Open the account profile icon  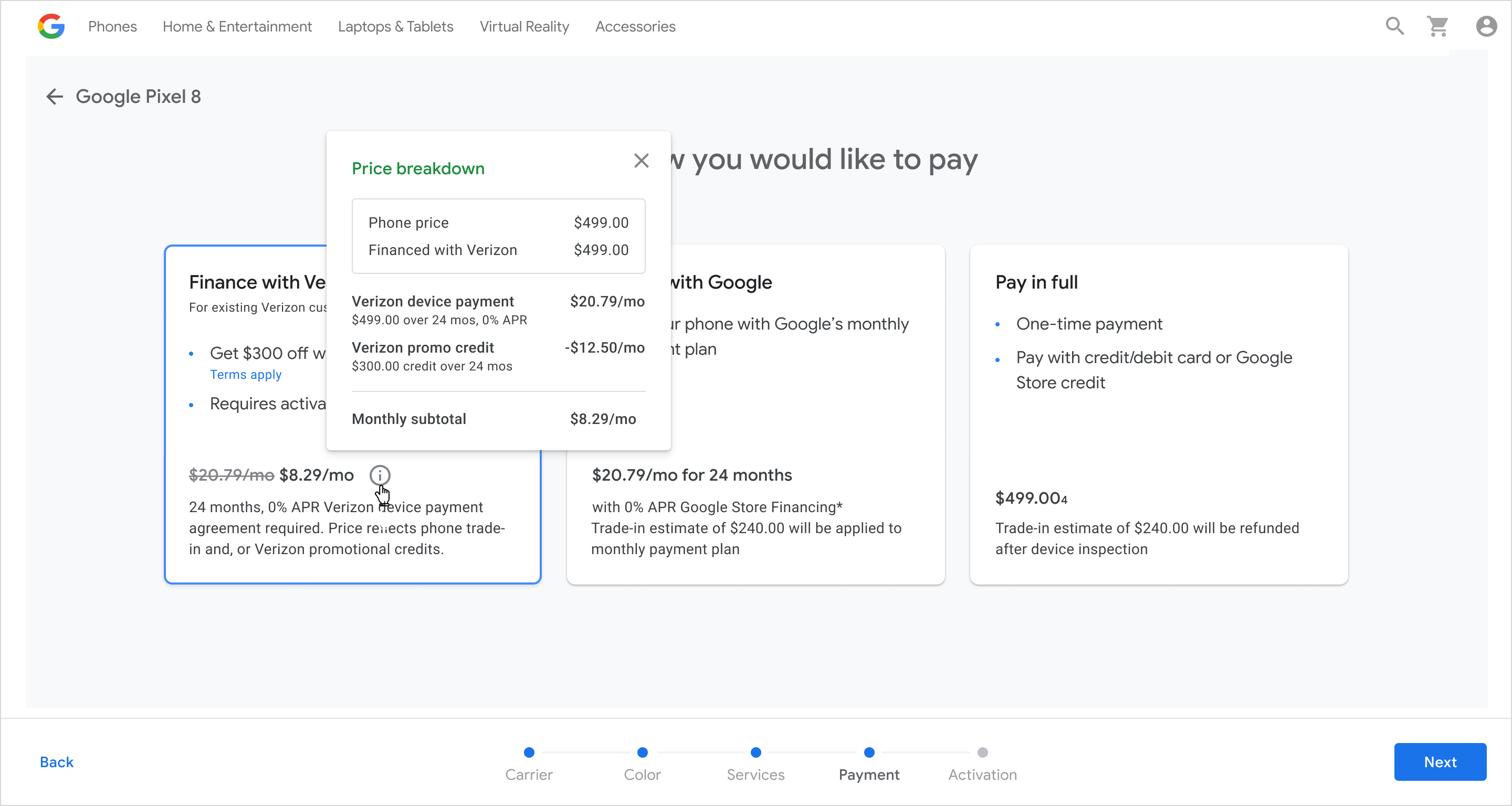(x=1486, y=26)
